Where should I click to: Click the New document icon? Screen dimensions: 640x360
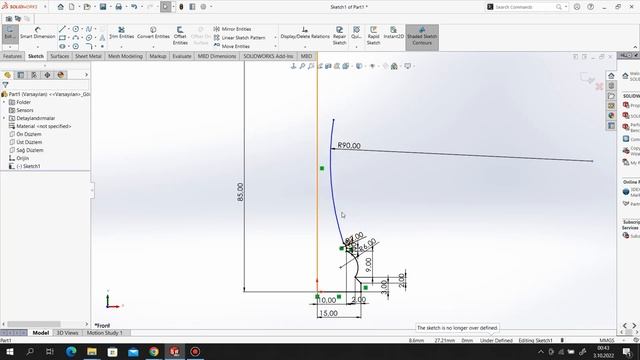[x=72, y=7]
